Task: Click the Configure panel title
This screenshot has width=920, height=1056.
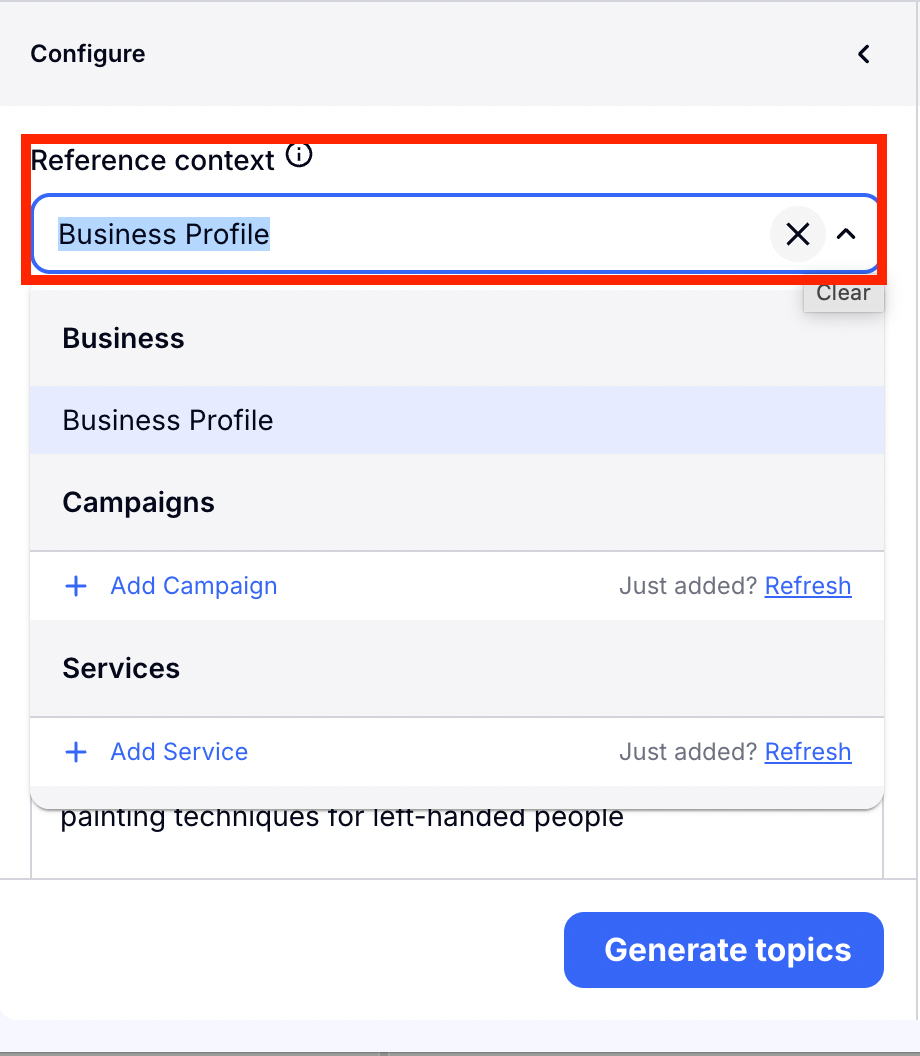Action: [x=88, y=54]
